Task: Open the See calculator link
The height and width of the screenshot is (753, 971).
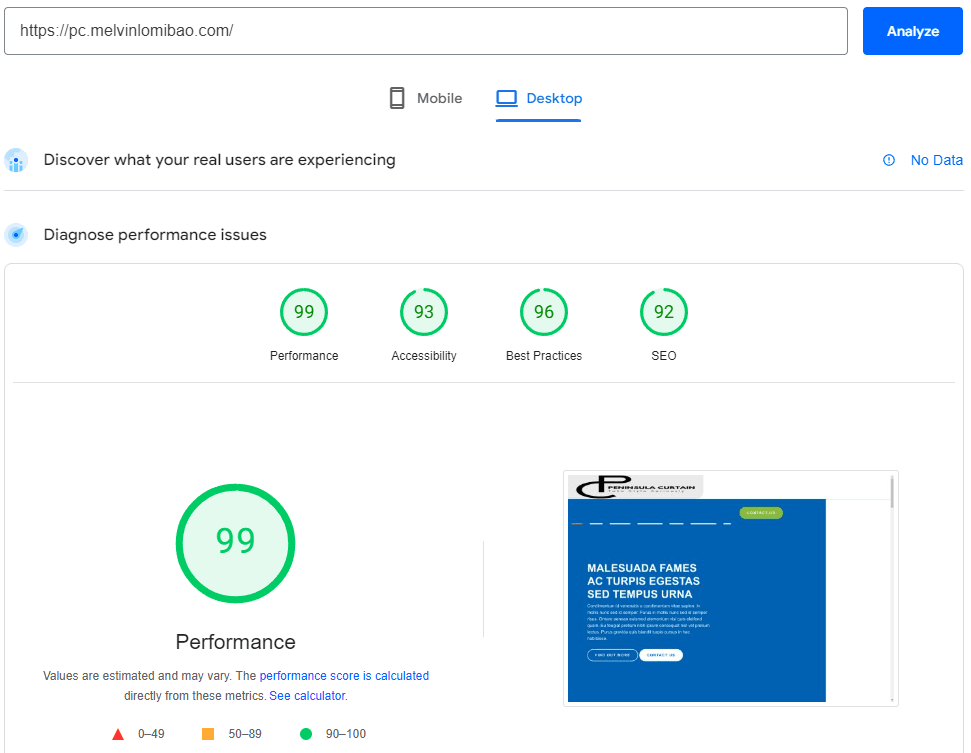Action: click(x=307, y=696)
